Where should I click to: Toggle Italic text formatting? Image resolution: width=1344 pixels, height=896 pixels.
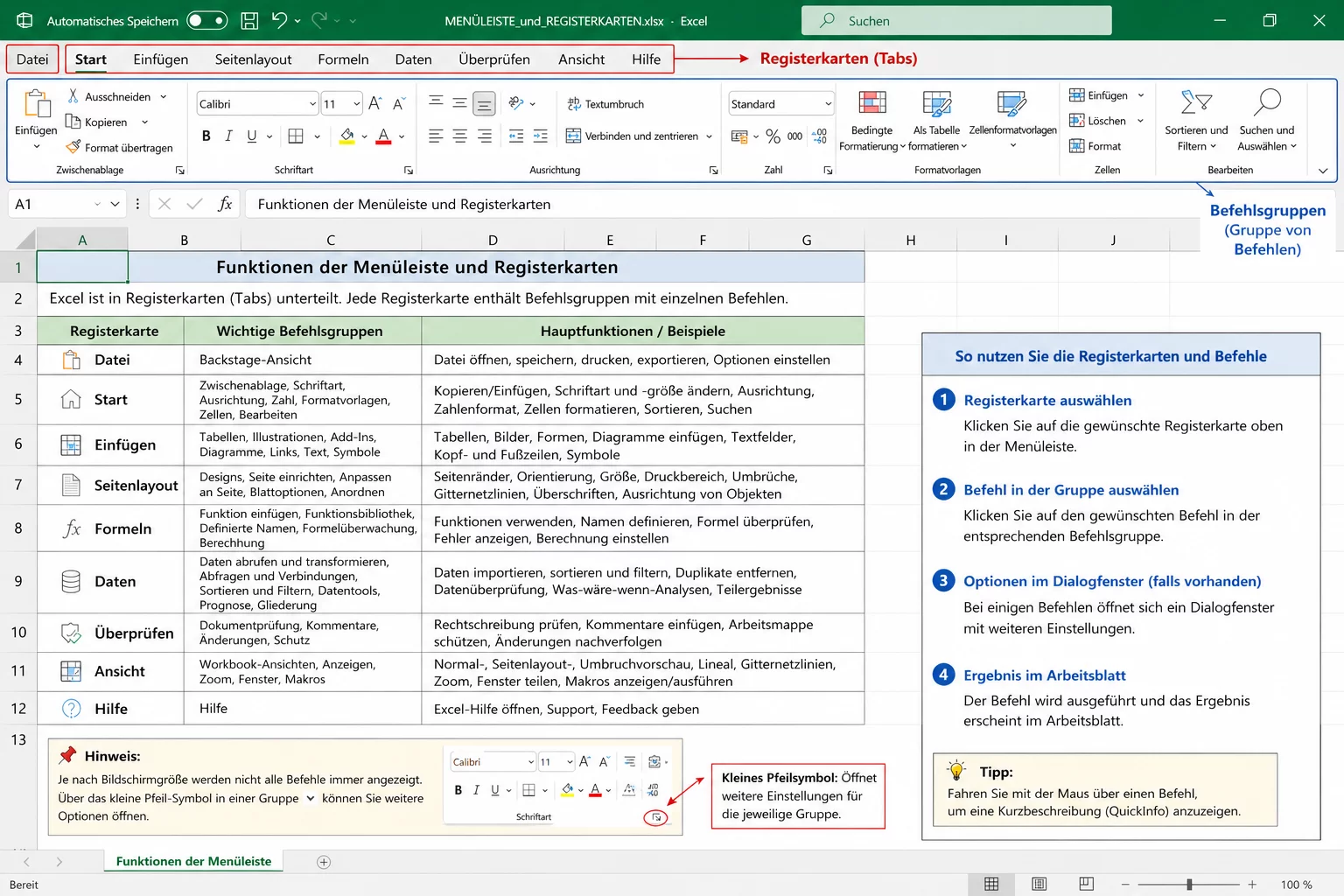point(228,136)
